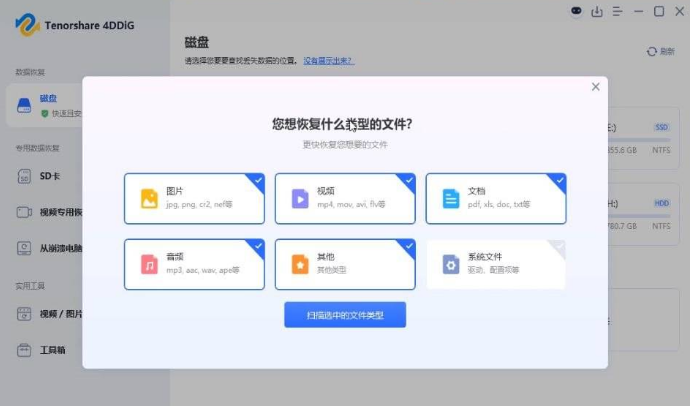This screenshot has width=690, height=406.
Task: Click the refresh icon labeled 刷新
Action: pos(652,52)
